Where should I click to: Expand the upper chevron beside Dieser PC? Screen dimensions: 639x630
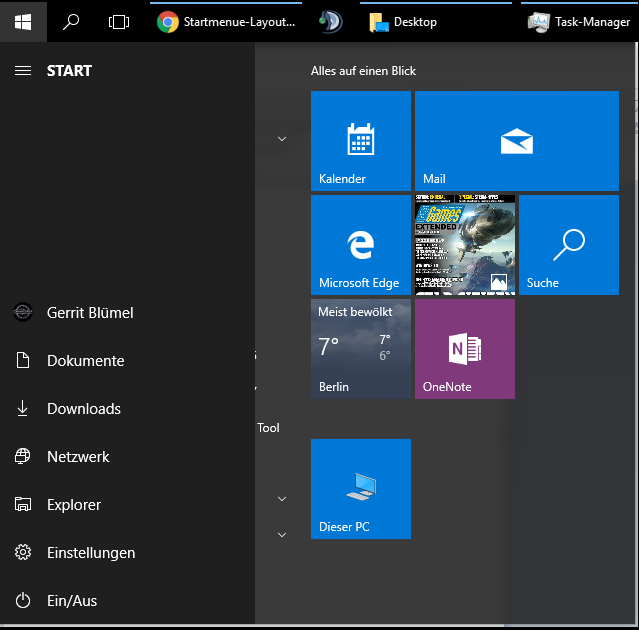(282, 499)
